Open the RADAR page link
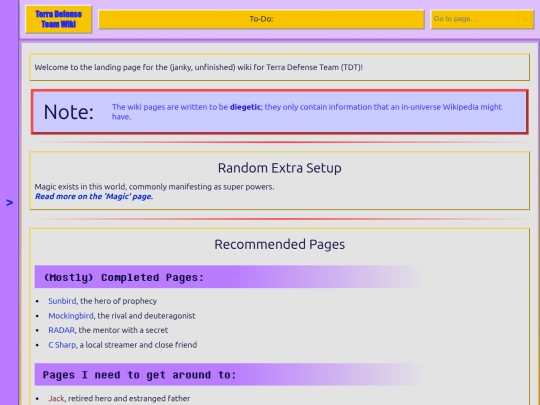 (61, 330)
